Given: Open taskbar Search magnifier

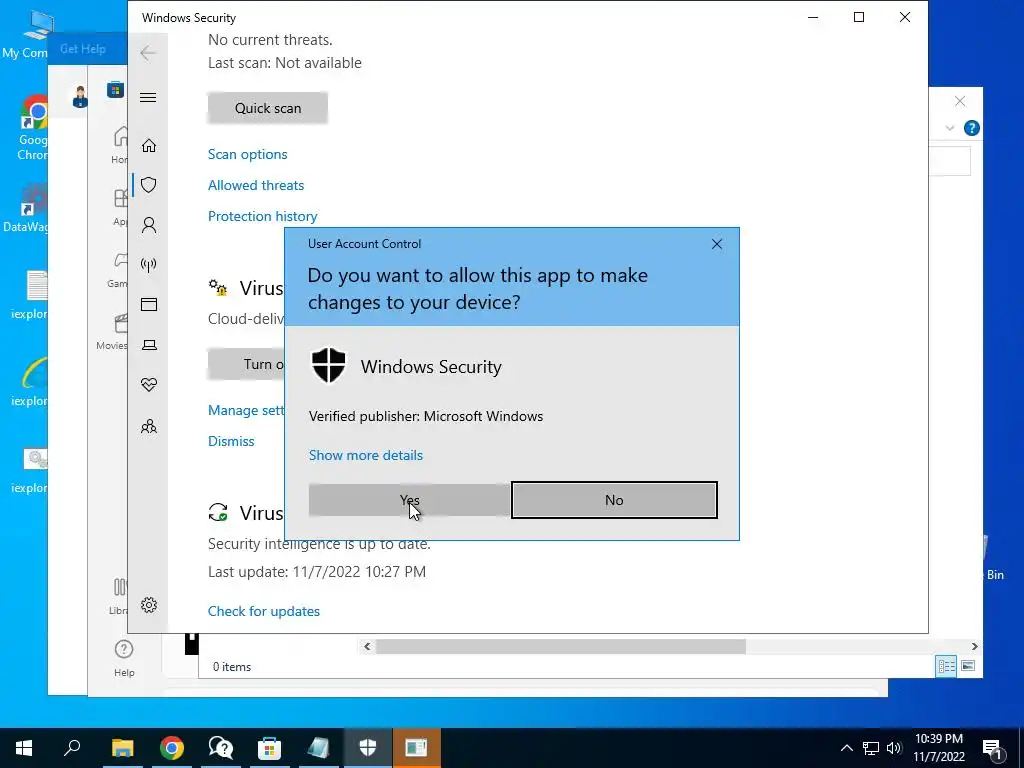Looking at the screenshot, I should click(x=72, y=748).
